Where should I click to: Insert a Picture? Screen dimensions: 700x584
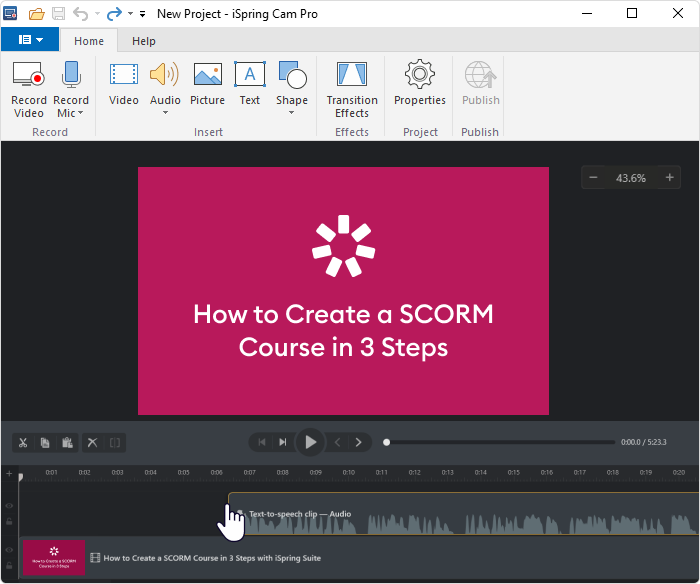click(208, 83)
